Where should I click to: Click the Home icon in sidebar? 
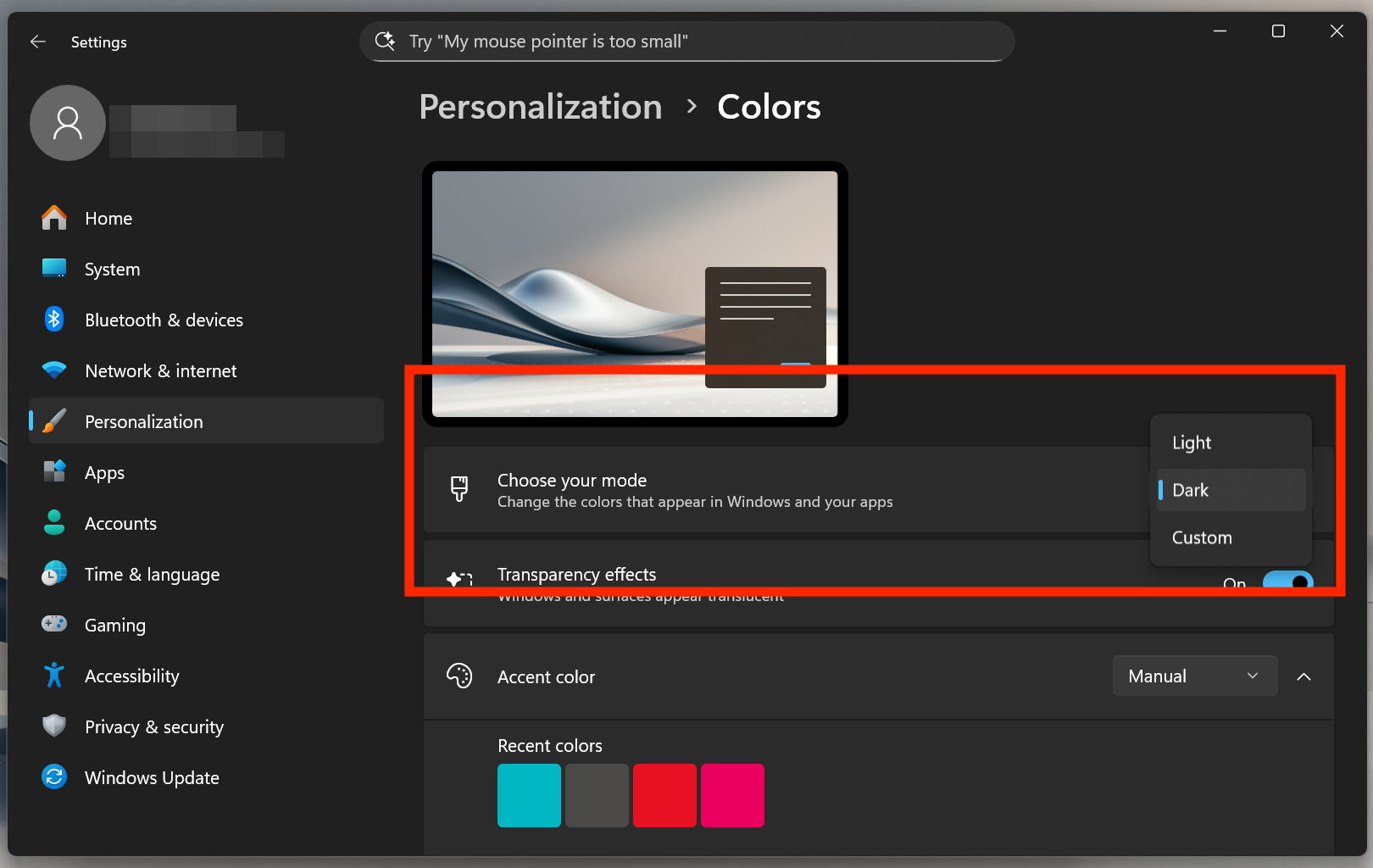[54, 218]
